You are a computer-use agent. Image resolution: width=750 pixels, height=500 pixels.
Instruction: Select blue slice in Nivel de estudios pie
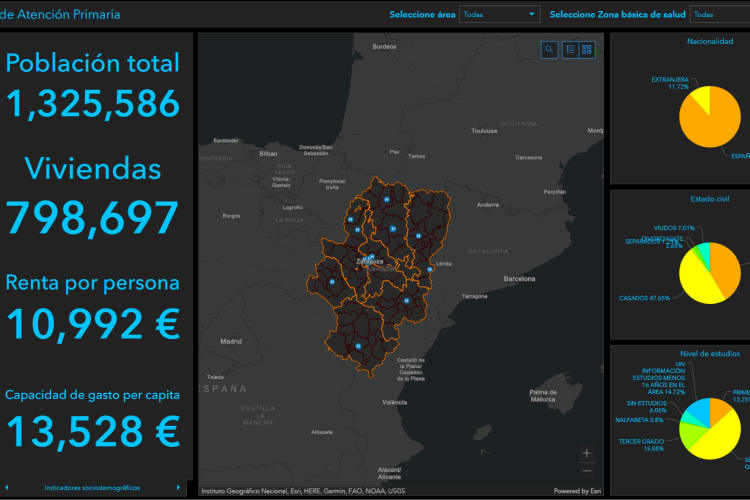tap(699, 410)
